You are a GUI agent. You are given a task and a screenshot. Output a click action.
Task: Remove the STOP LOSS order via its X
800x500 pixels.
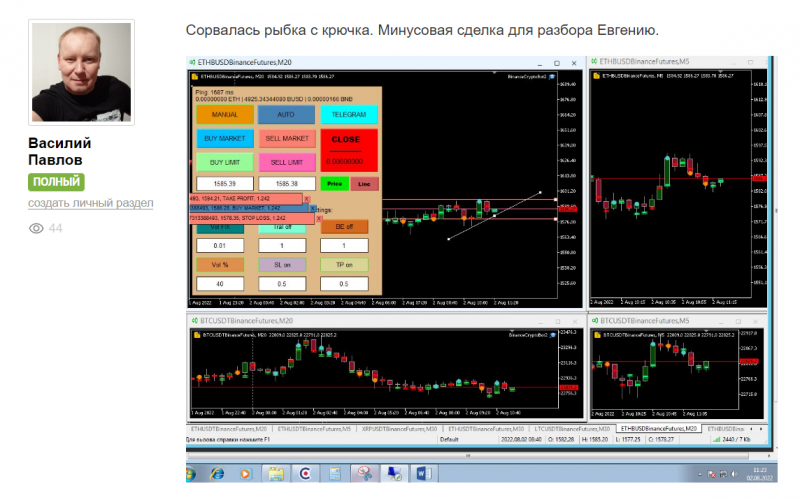pos(319,218)
